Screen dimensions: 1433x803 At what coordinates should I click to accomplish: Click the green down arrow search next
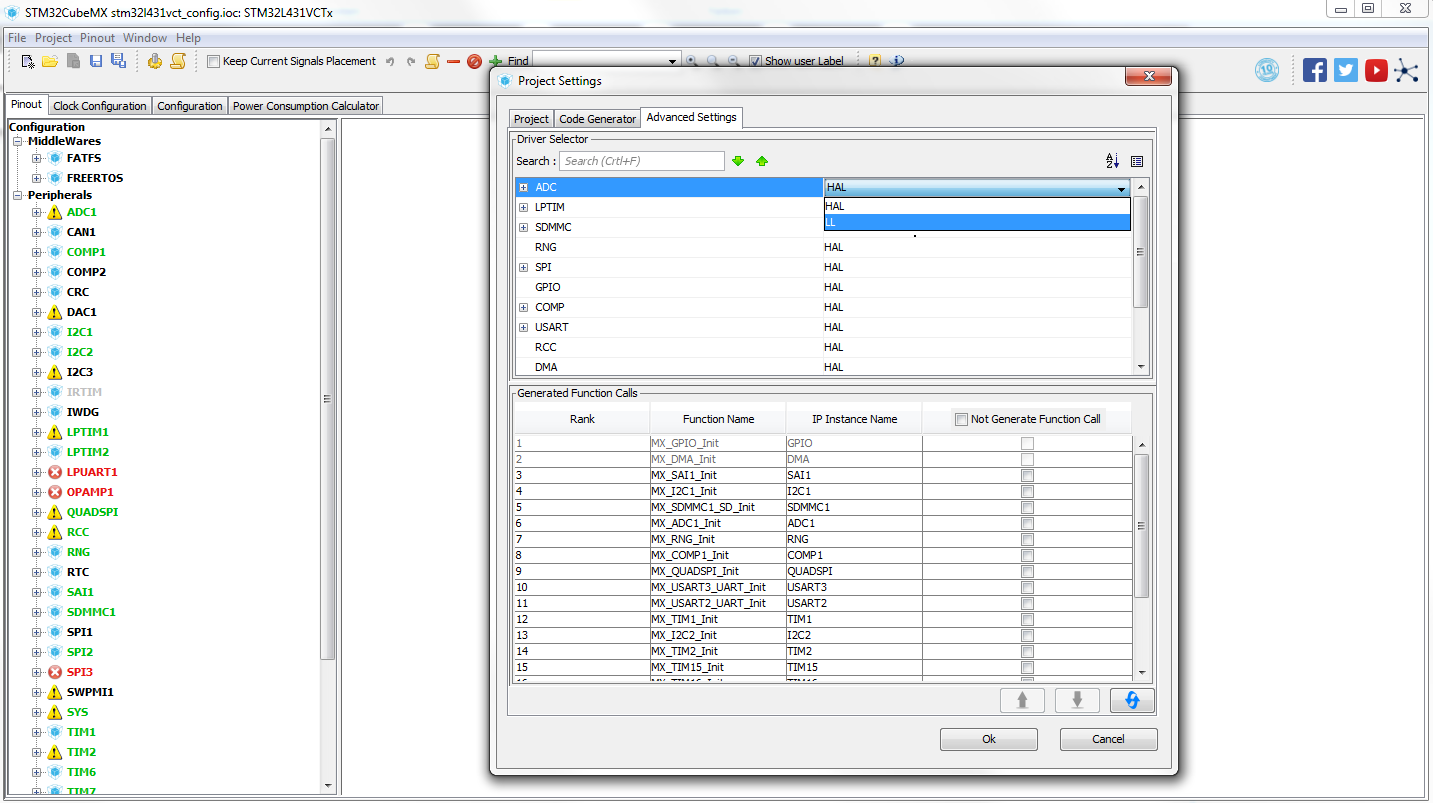coord(738,161)
